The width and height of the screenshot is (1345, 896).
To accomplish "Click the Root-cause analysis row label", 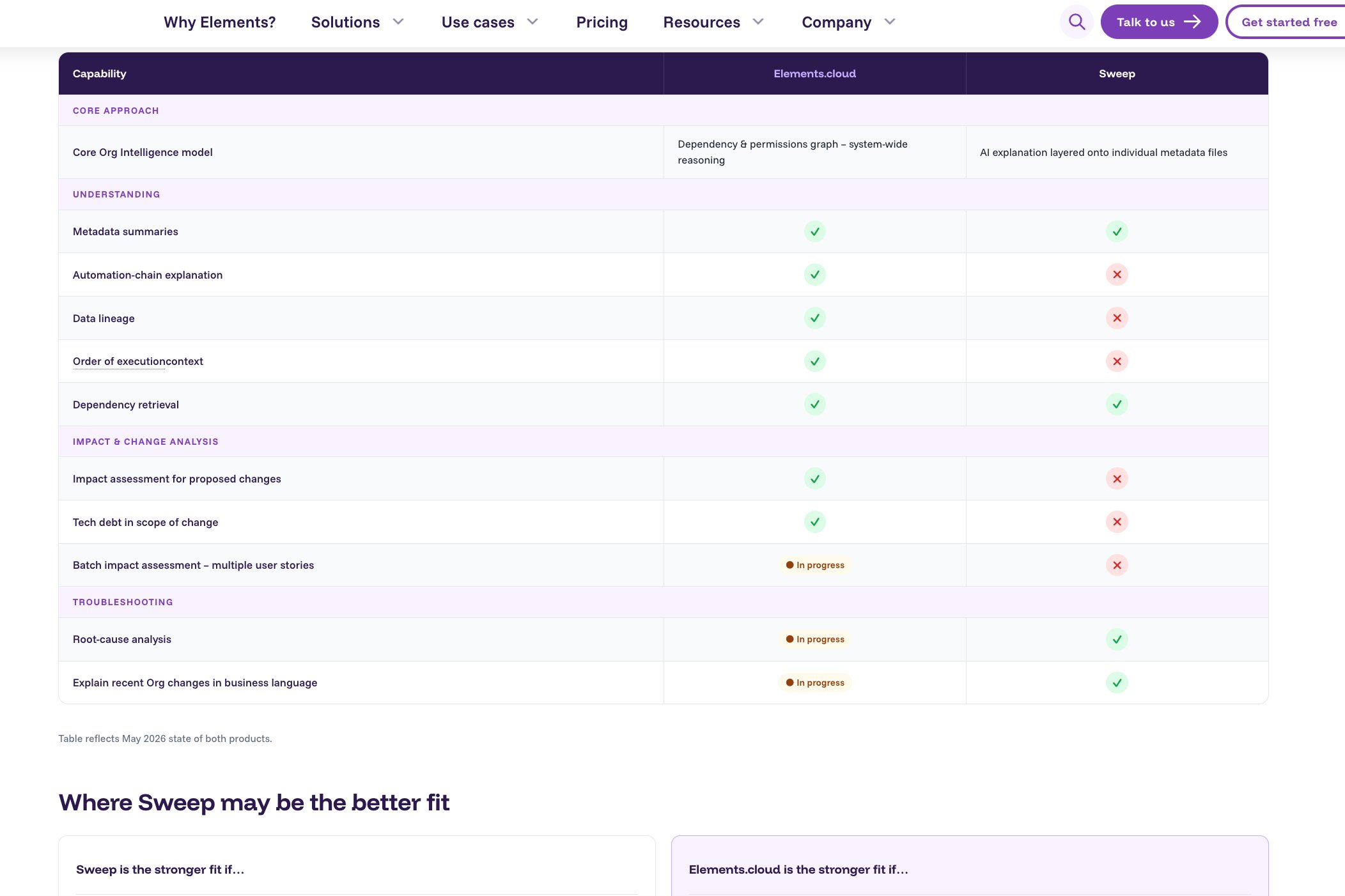I will pos(122,639).
